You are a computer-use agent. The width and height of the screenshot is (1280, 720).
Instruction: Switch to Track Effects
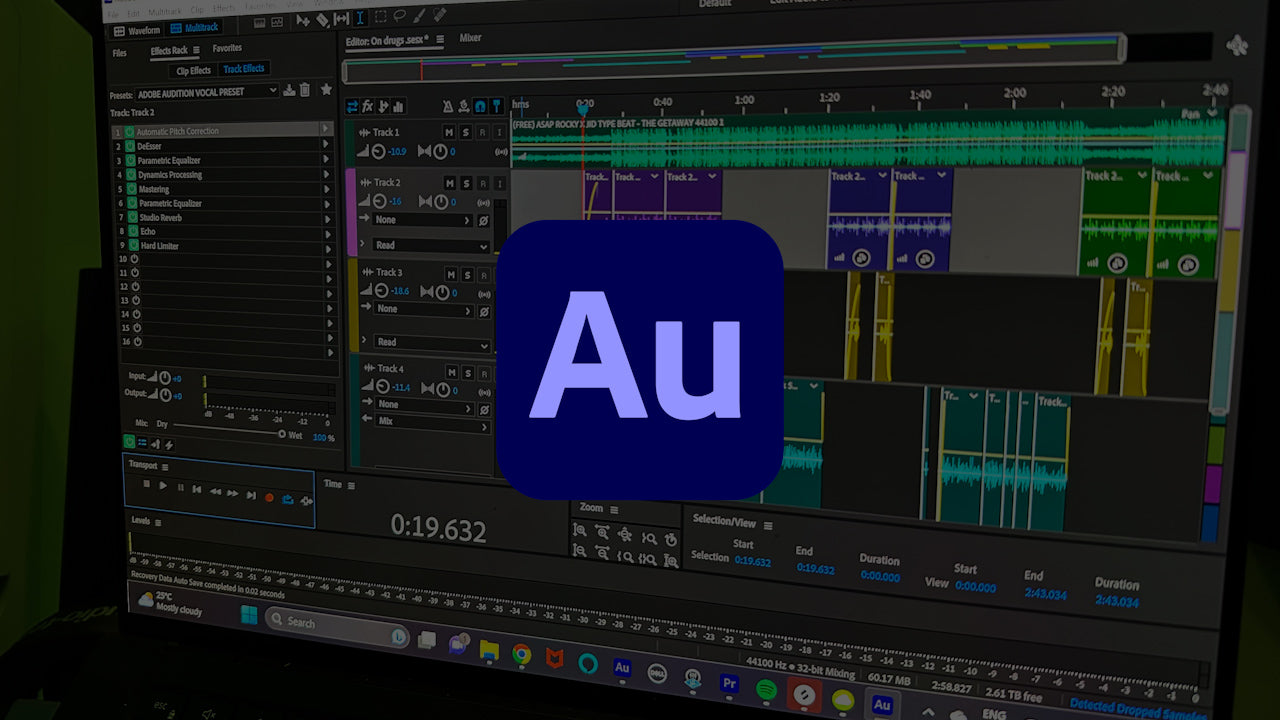(x=244, y=69)
